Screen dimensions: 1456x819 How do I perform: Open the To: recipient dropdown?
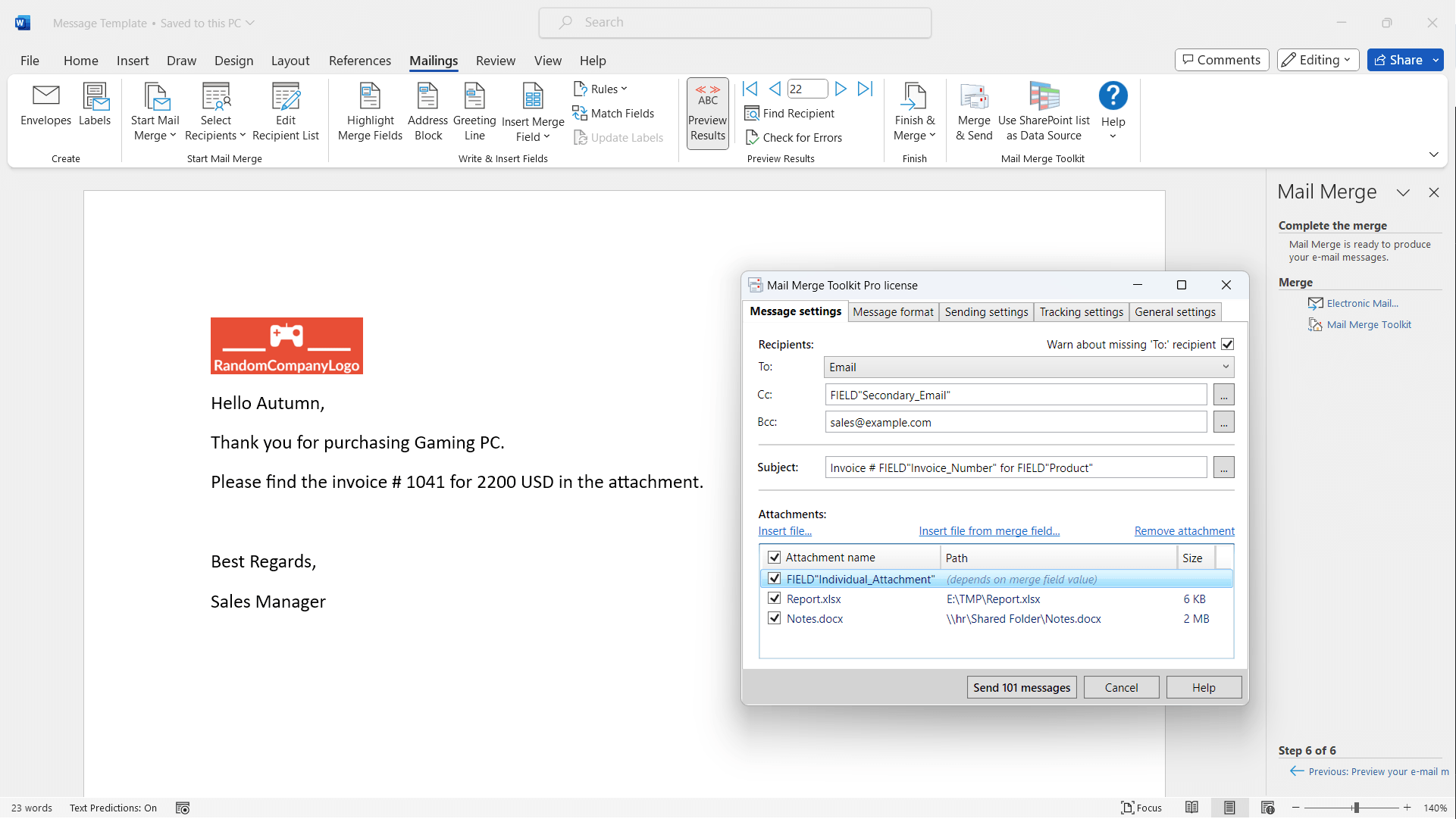[x=1225, y=367]
